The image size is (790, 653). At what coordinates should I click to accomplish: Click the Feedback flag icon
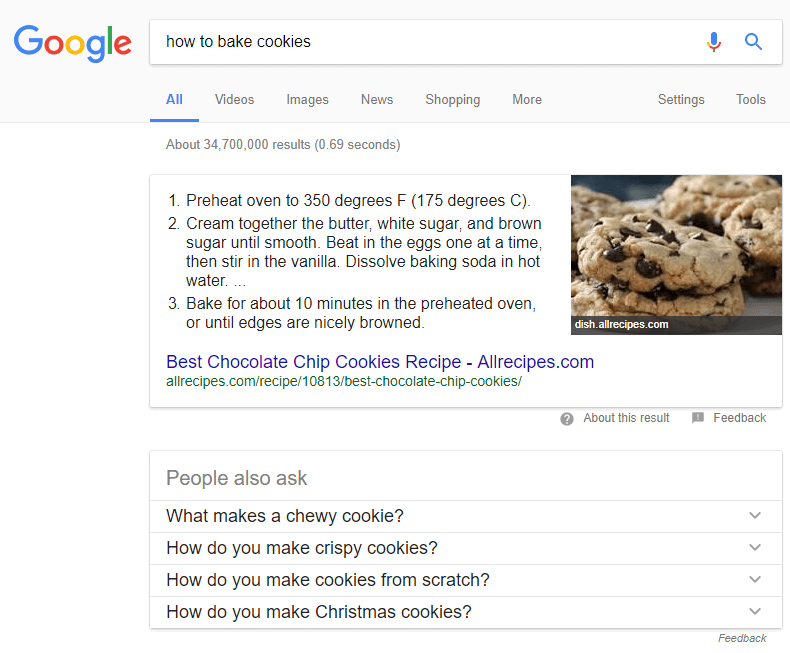[698, 418]
